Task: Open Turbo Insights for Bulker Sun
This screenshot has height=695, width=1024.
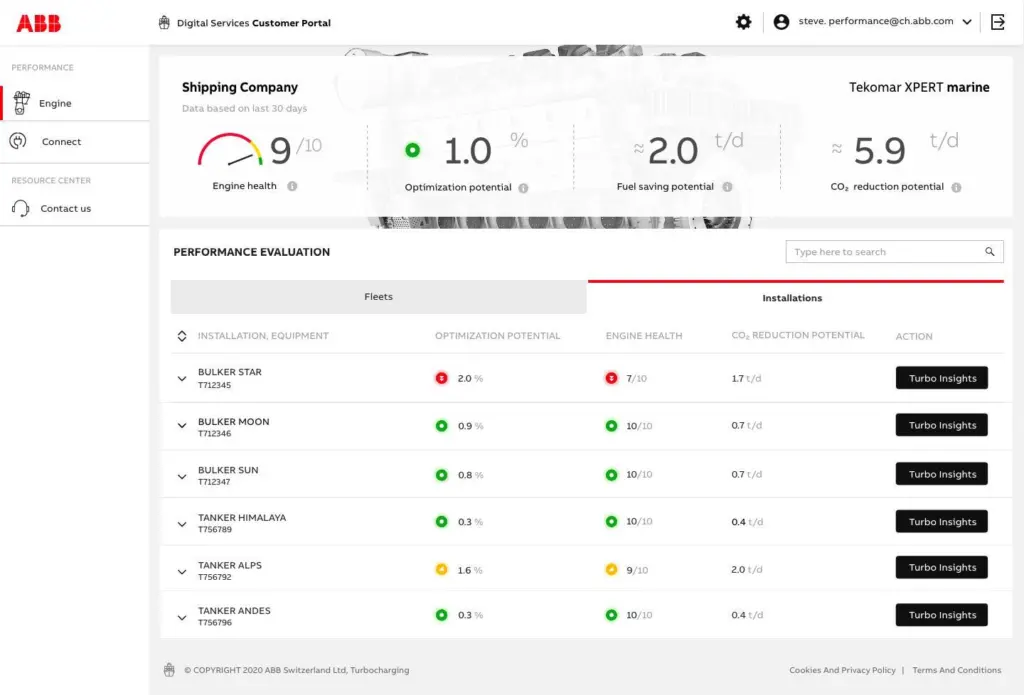Action: 942,474
